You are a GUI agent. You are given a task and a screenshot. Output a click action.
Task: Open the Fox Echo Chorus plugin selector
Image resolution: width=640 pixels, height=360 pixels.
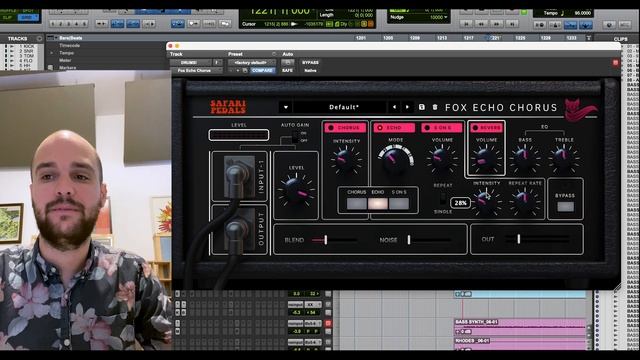tap(196, 71)
